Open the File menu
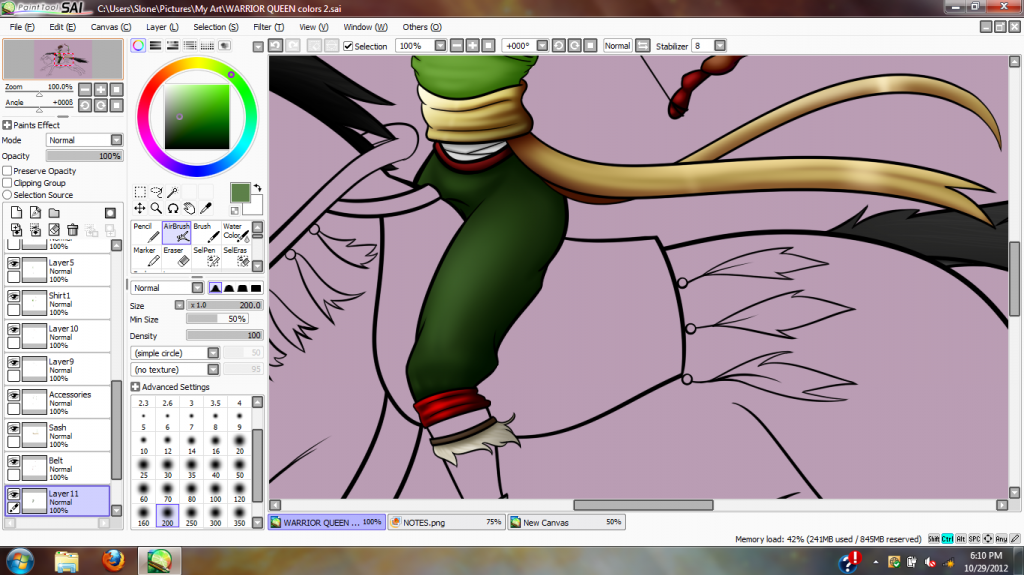 tap(22, 27)
